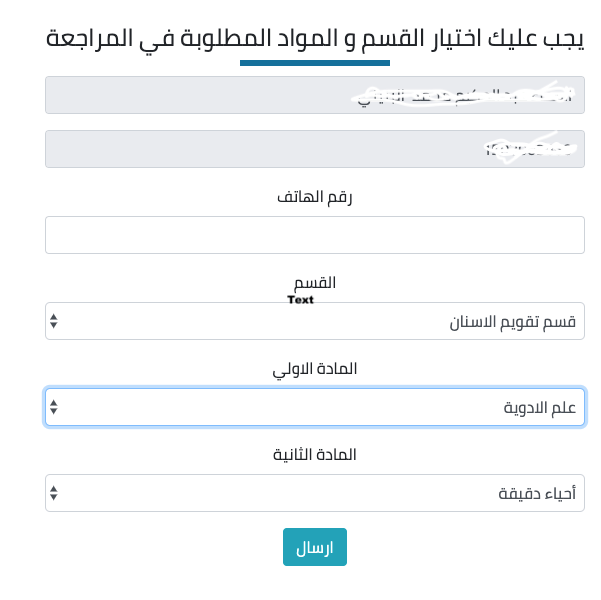Click the المادة الثانية label

[314, 455]
